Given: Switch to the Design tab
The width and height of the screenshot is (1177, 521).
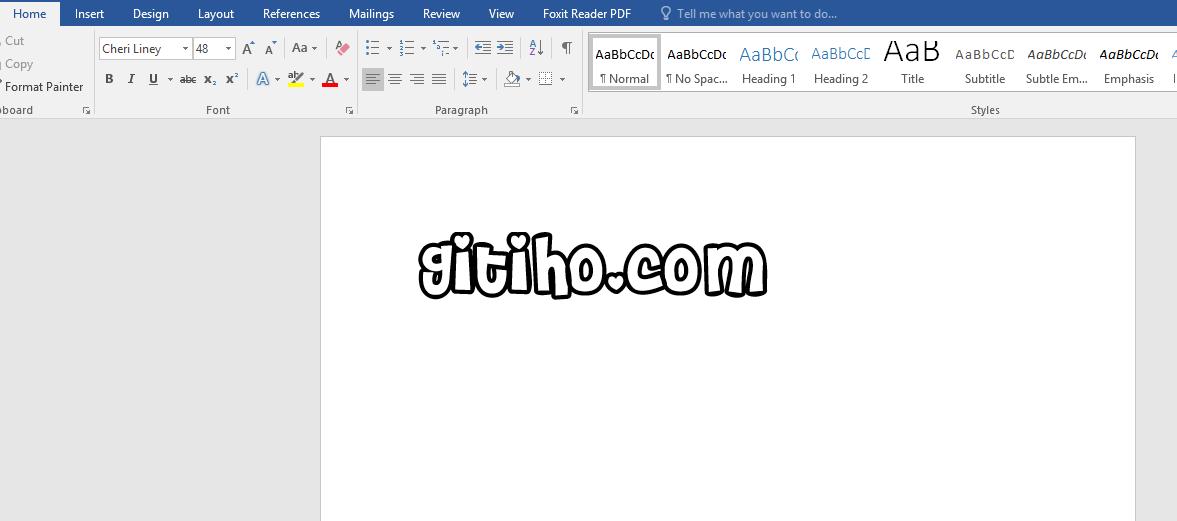Looking at the screenshot, I should 151,14.
